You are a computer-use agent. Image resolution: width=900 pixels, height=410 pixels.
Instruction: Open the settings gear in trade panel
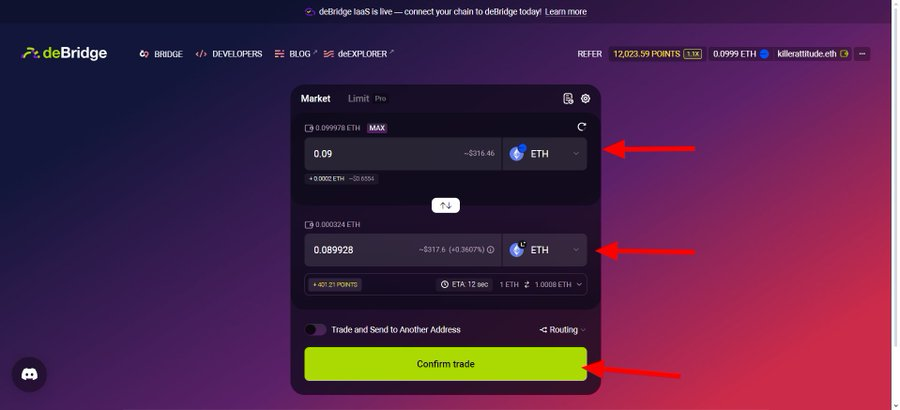pos(585,99)
